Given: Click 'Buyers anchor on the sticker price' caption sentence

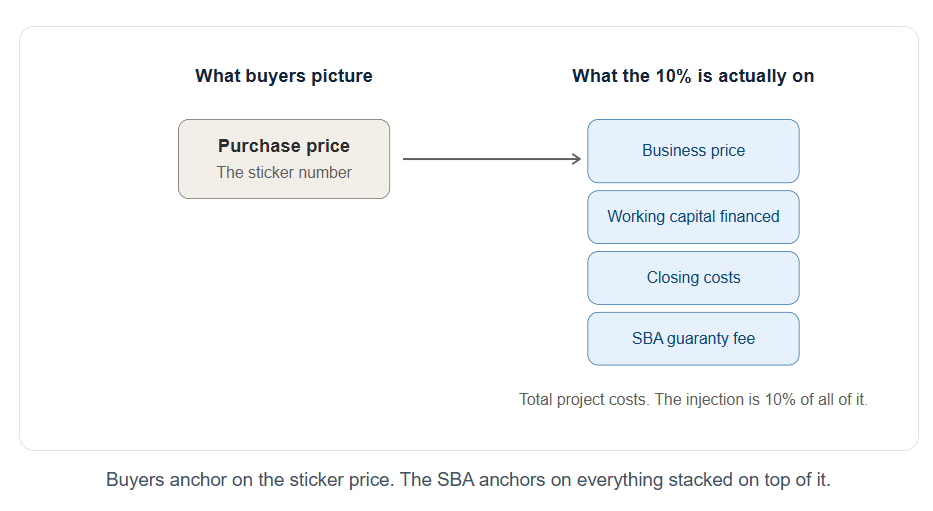Looking at the screenshot, I should click(x=250, y=479).
